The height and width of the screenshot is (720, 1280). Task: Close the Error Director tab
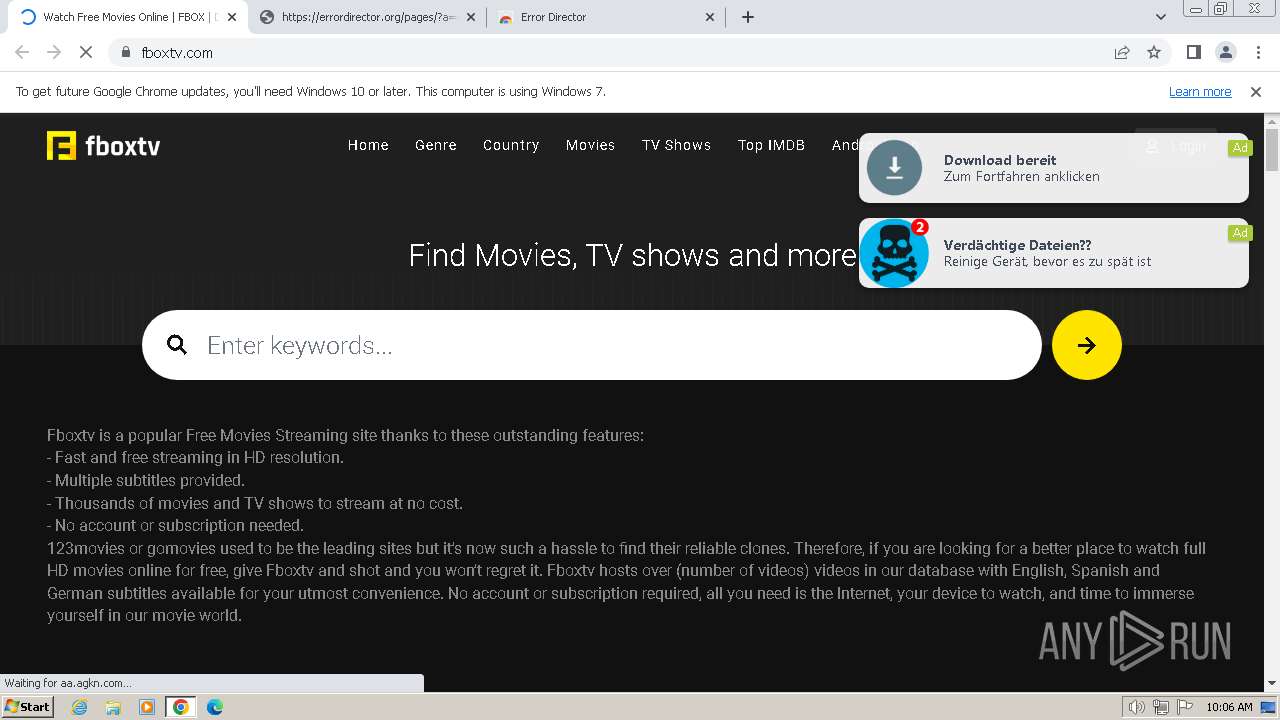coord(710,17)
